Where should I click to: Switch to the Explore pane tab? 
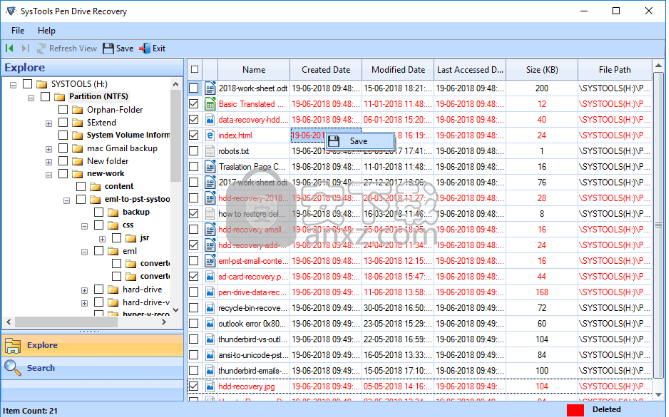[92, 345]
